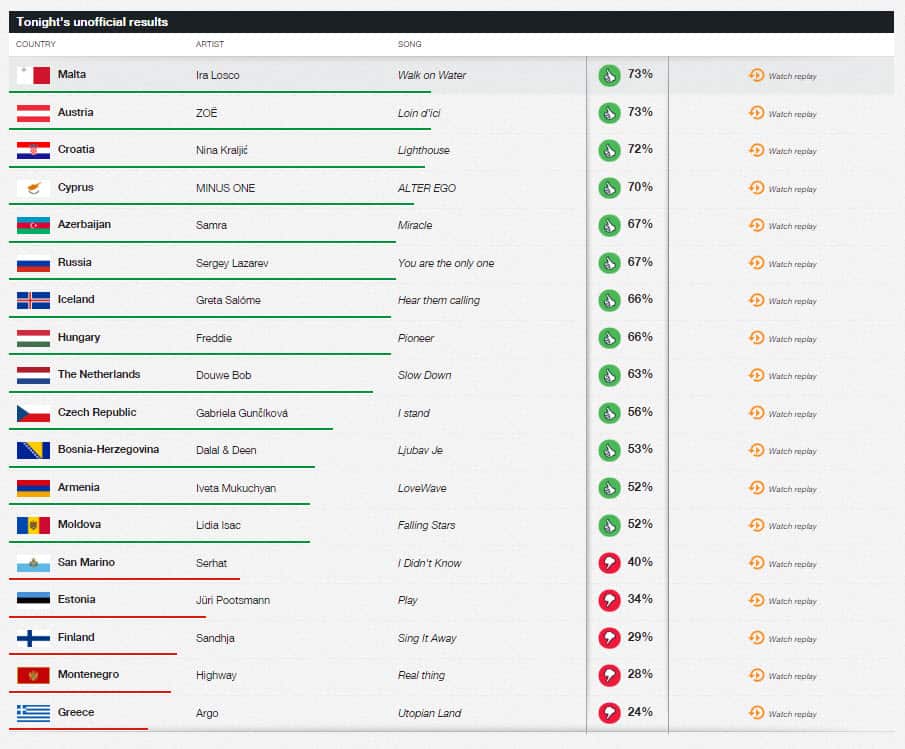The height and width of the screenshot is (749, 905).
Task: Click the replay icon for Finland
Action: [x=756, y=638]
